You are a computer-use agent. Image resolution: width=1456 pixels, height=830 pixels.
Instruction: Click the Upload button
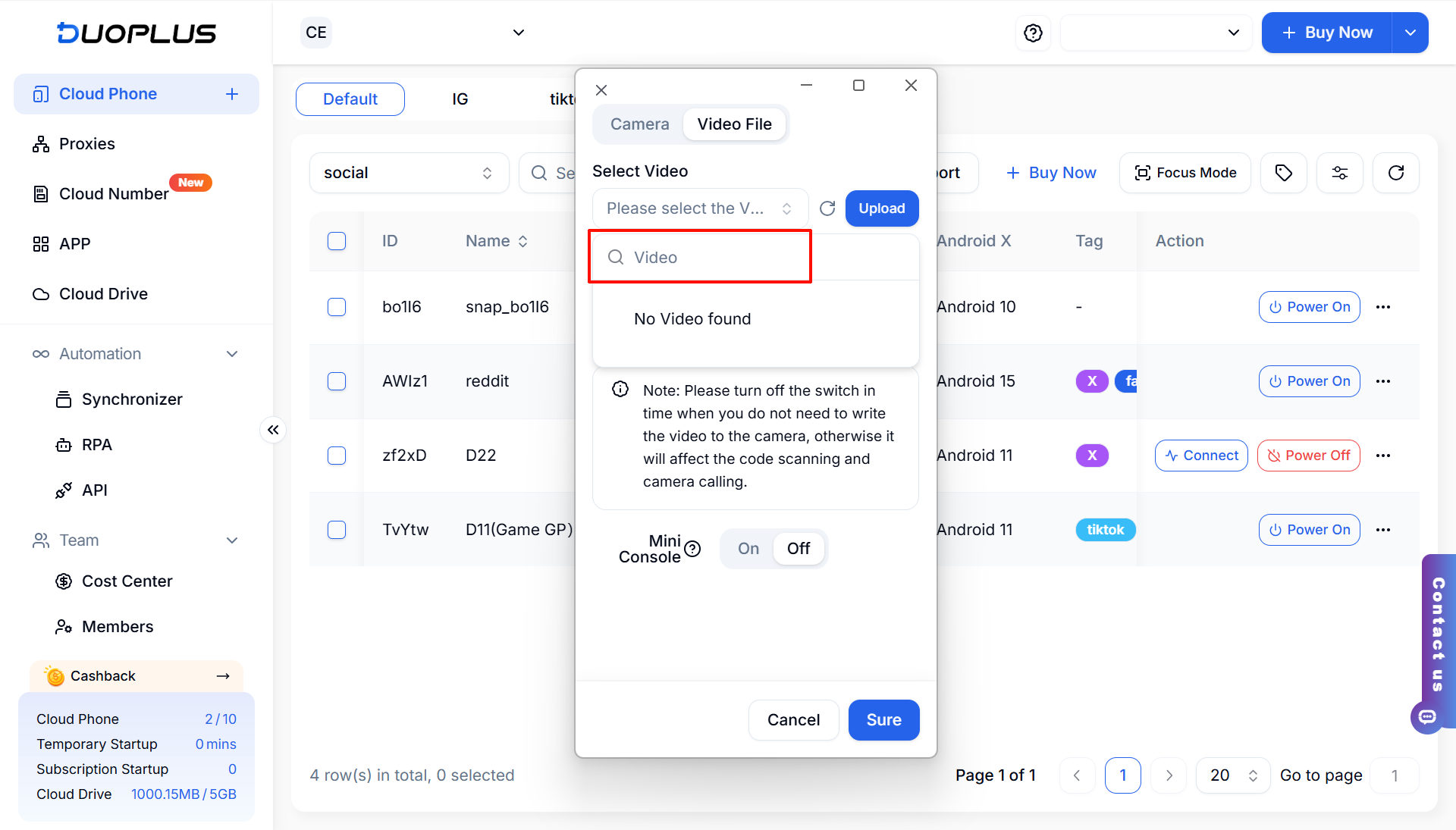point(881,208)
